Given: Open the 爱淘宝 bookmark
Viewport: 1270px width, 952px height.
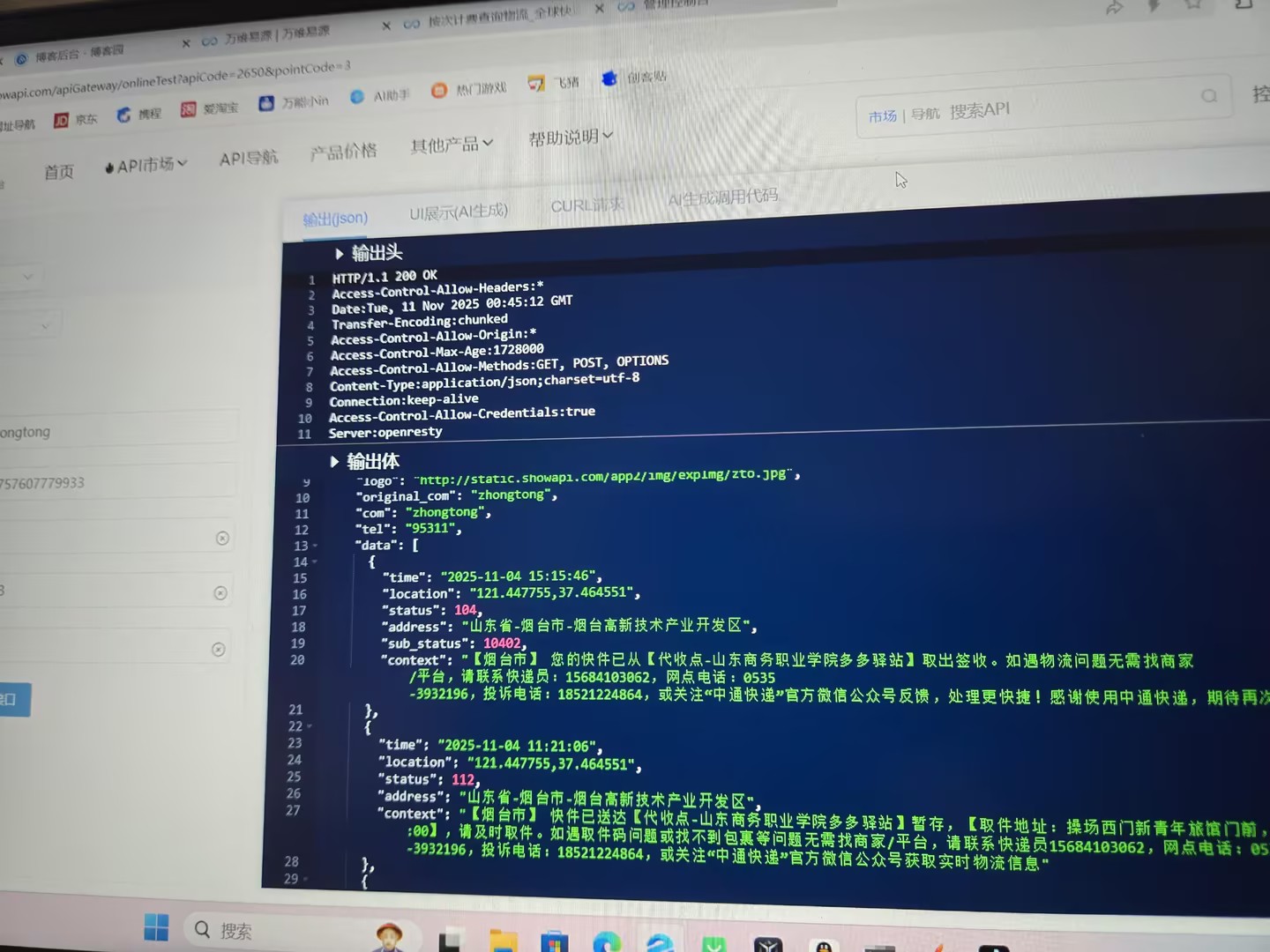Looking at the screenshot, I should pyautogui.click(x=210, y=108).
